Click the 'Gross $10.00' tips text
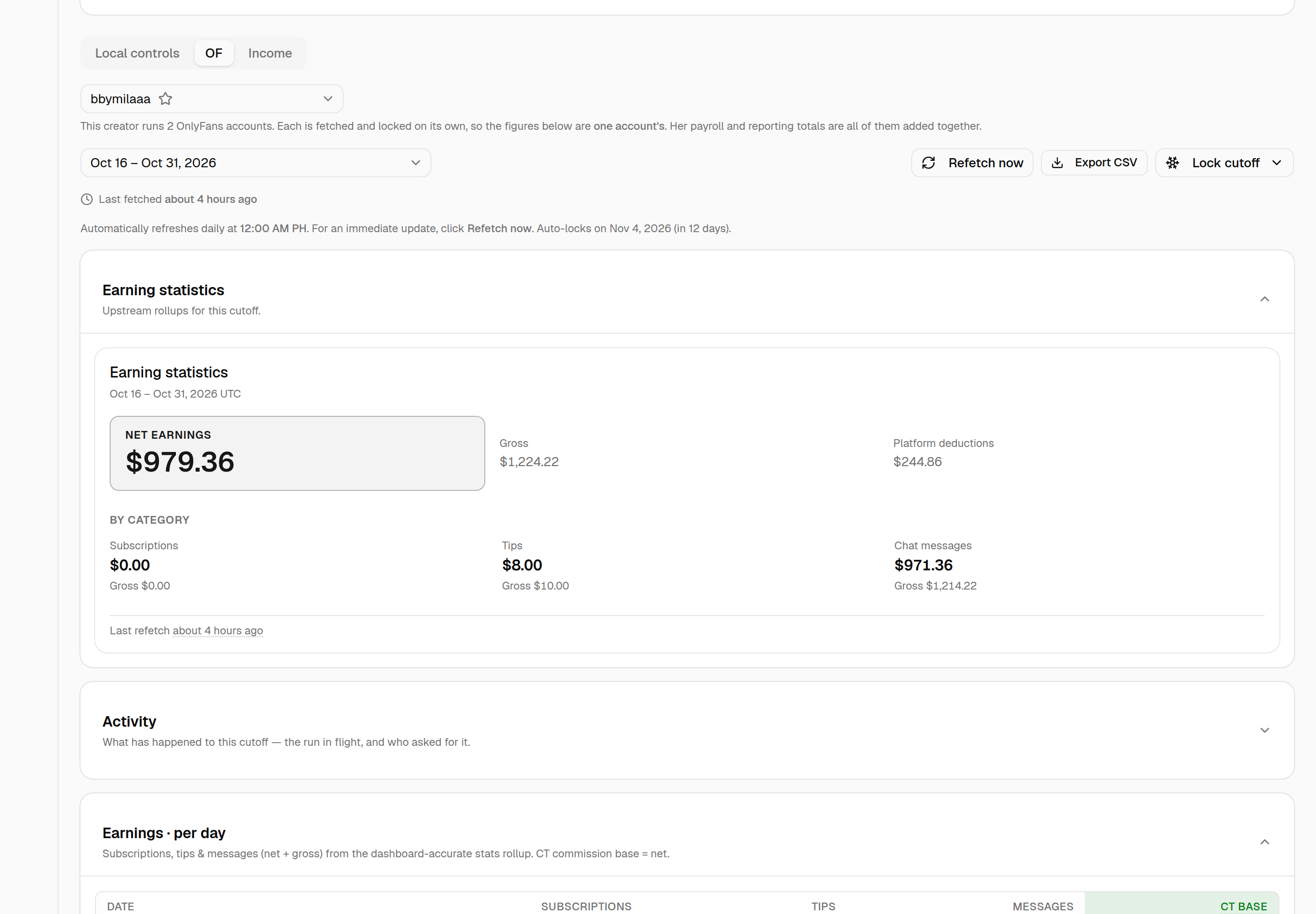 (536, 586)
